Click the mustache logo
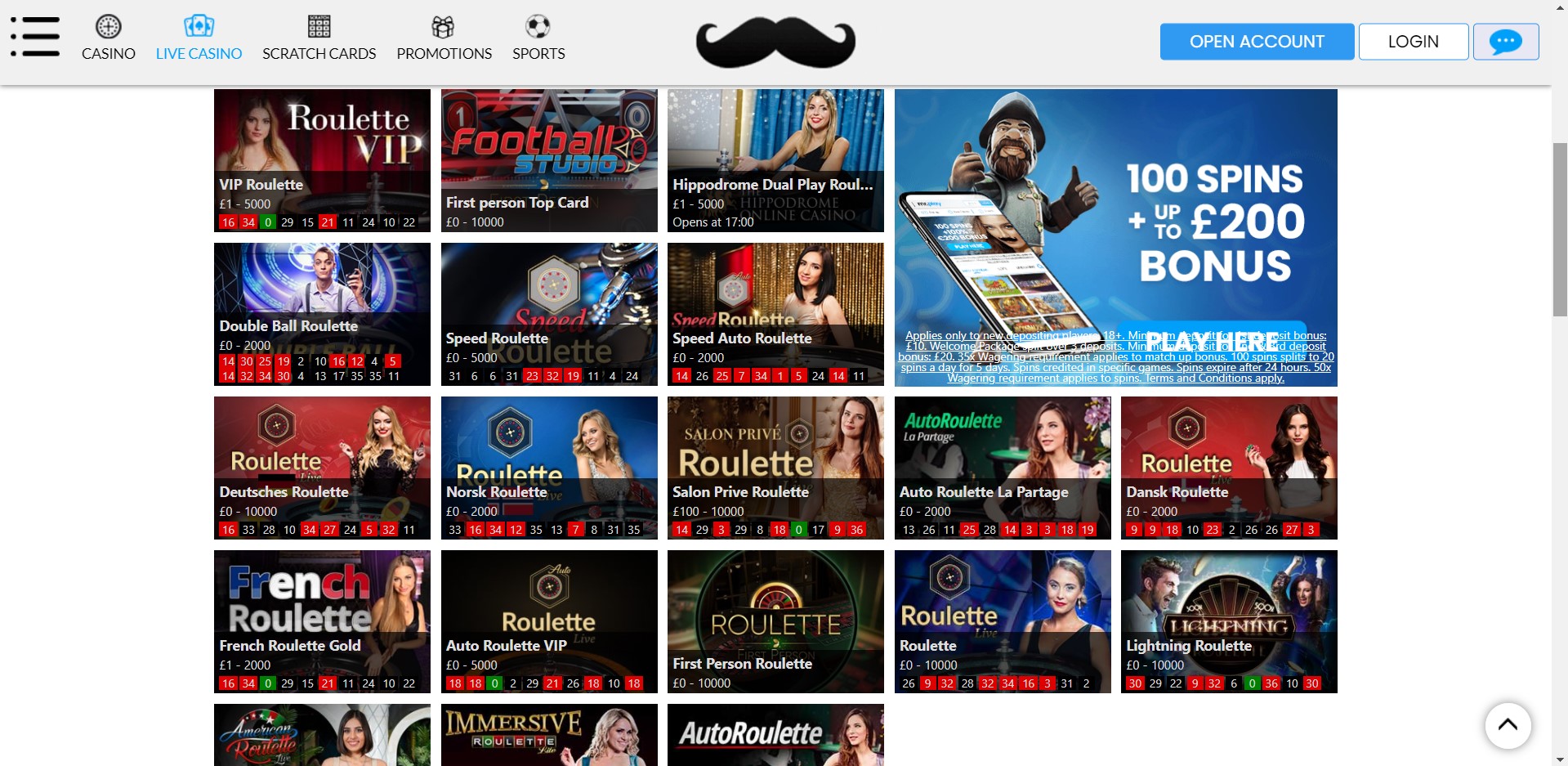This screenshot has height=766, width=1568. click(x=775, y=43)
